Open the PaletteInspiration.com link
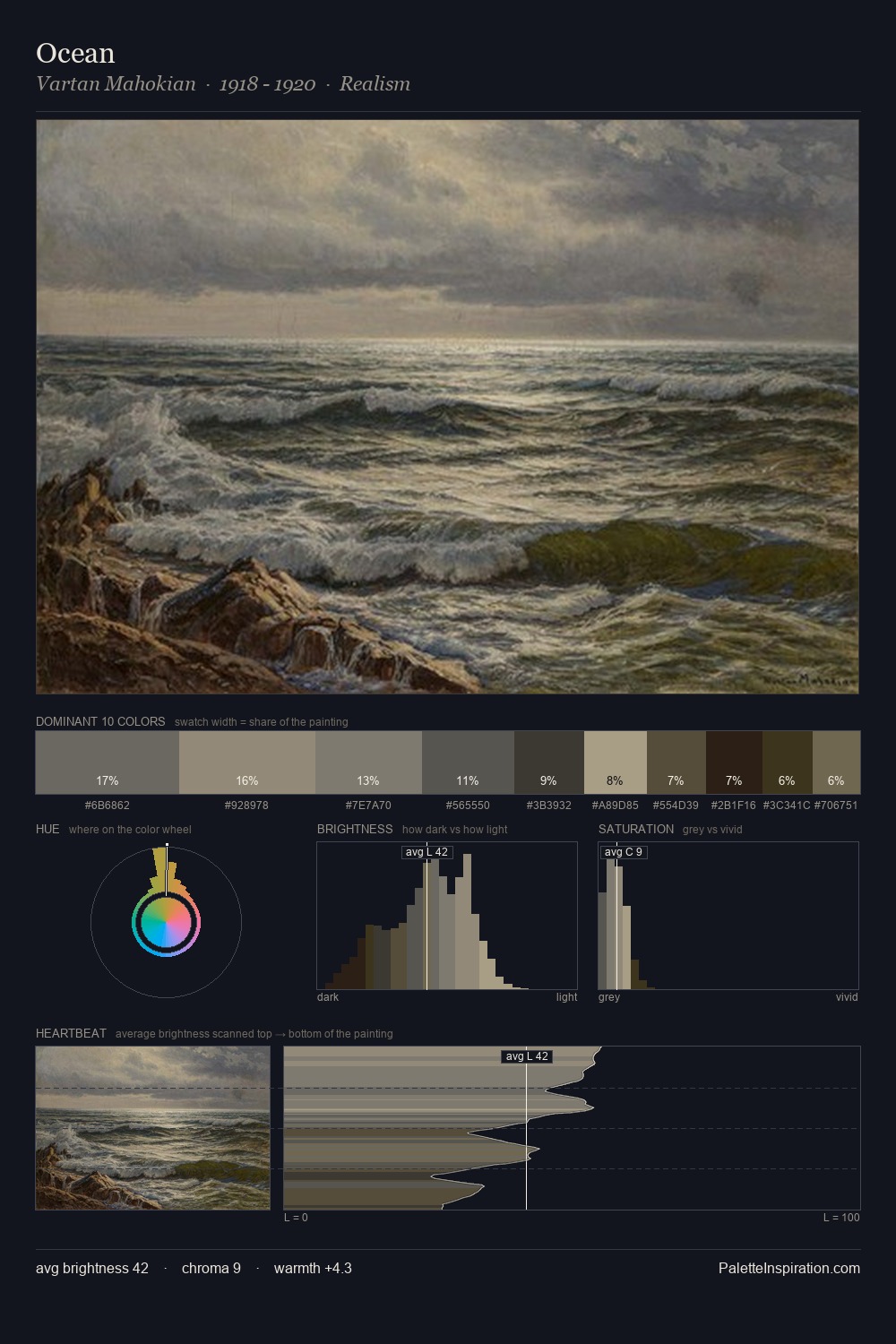896x1344 pixels. click(x=789, y=1269)
